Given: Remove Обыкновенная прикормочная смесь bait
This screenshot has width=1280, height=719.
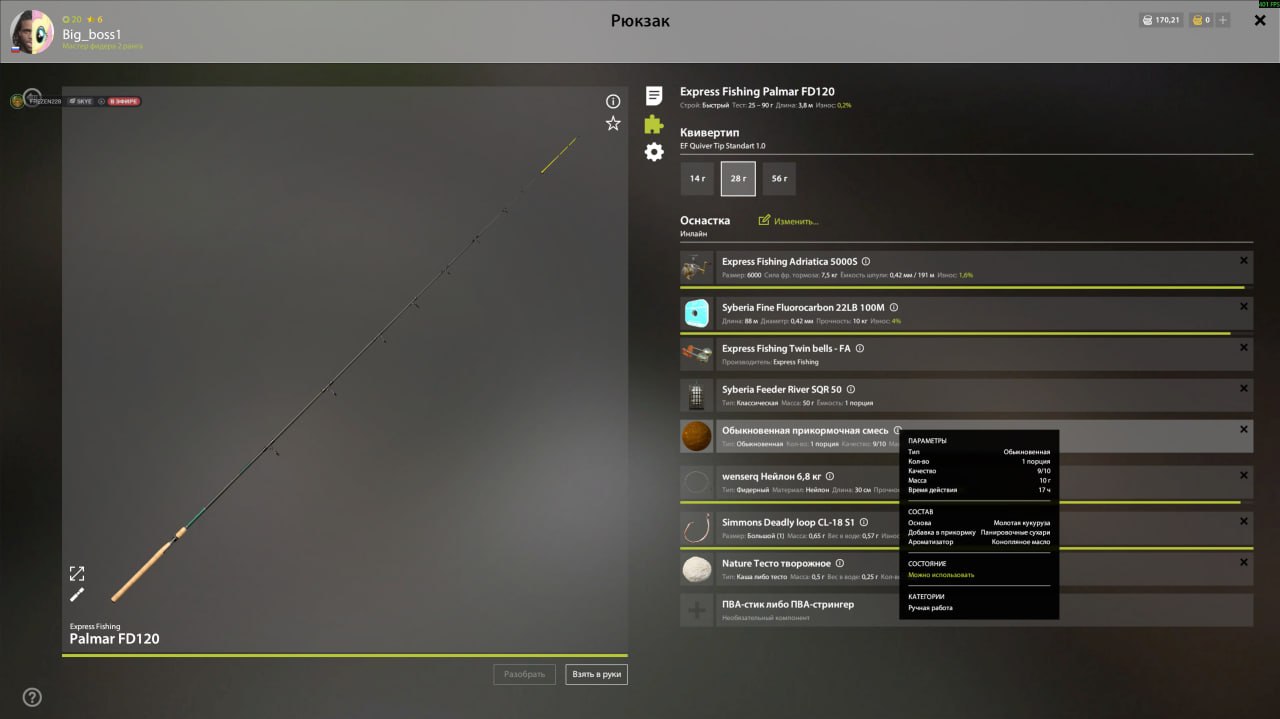Looking at the screenshot, I should pyautogui.click(x=1244, y=429).
